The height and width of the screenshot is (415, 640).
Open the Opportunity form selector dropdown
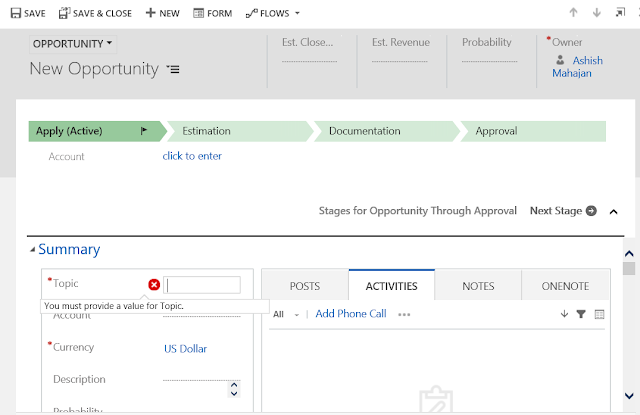(74, 44)
